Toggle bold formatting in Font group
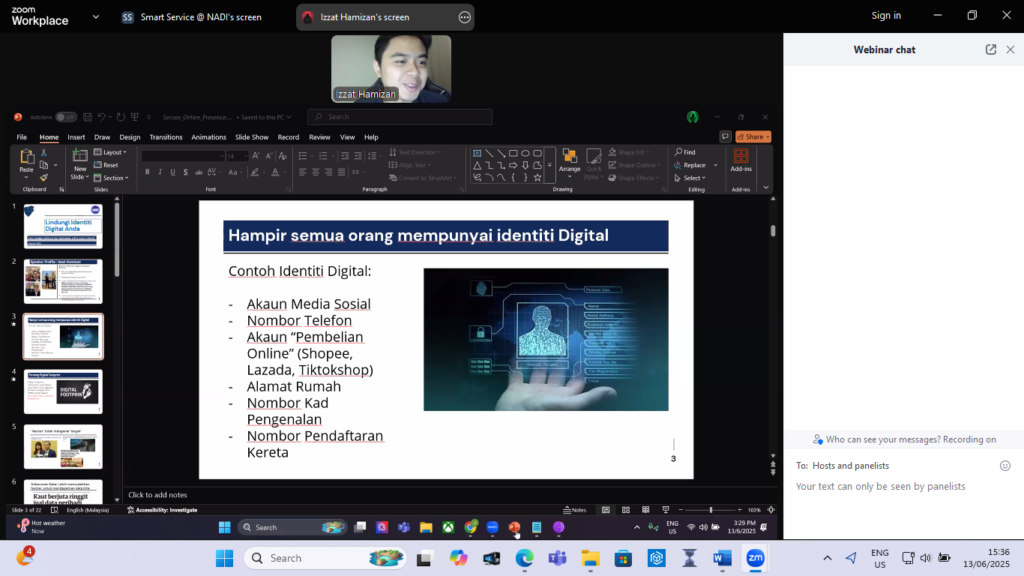Image resolution: width=1024 pixels, height=576 pixels. (x=147, y=172)
